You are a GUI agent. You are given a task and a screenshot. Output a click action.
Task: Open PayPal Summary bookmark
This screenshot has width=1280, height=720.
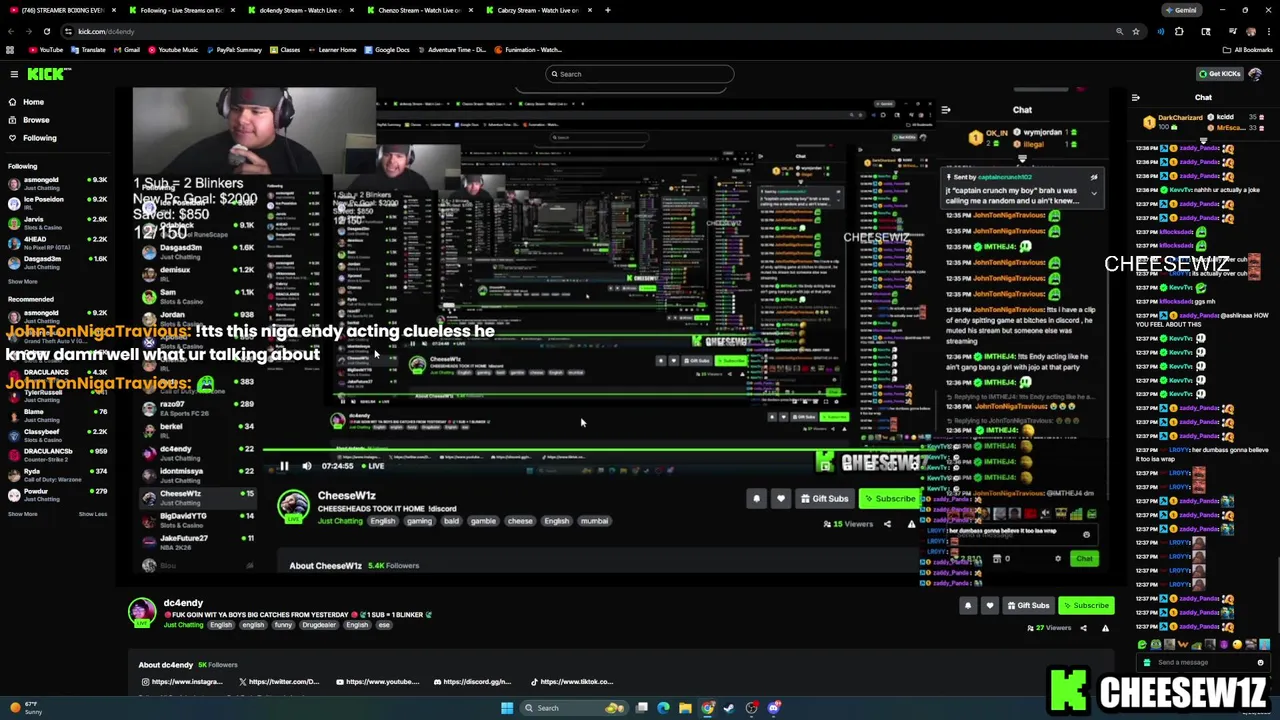point(234,49)
